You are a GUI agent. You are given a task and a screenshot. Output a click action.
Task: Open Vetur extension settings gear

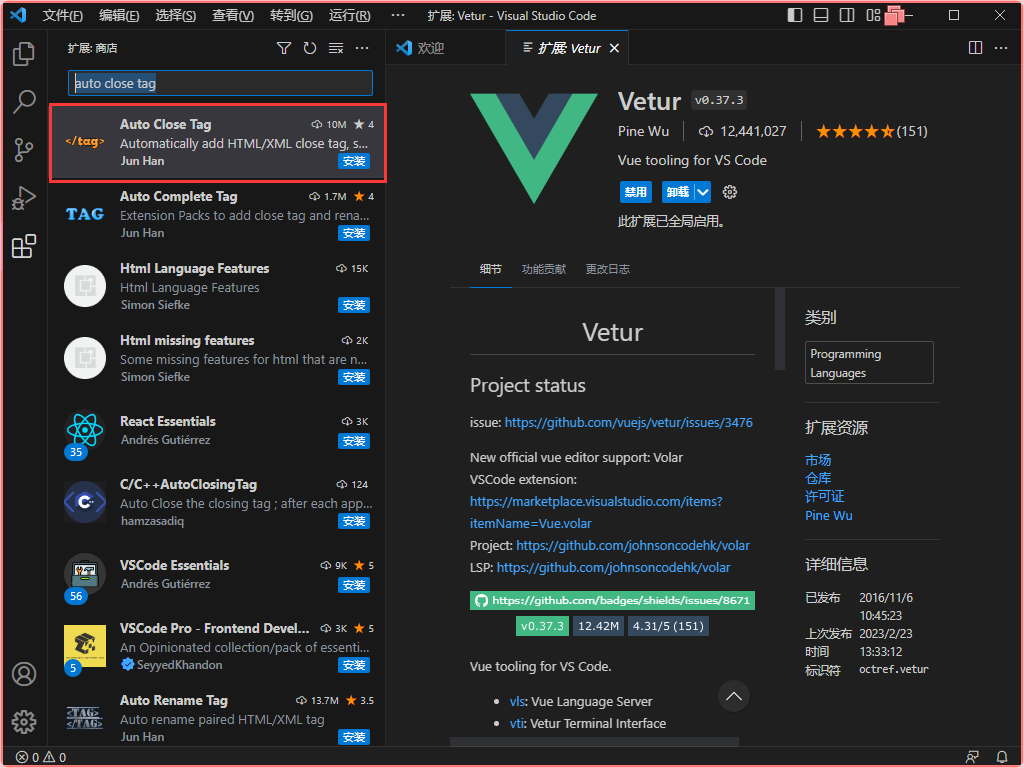tap(730, 192)
